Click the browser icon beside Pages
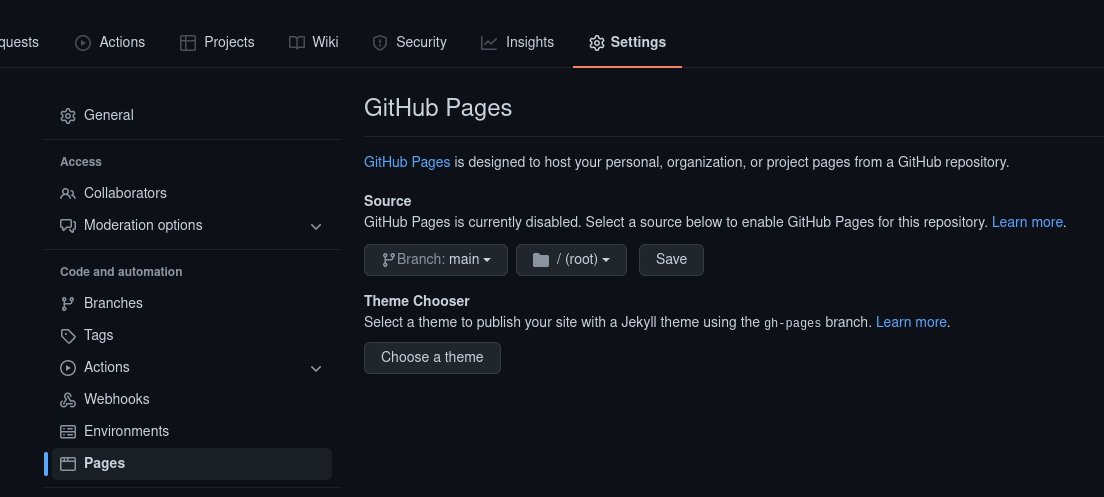This screenshot has width=1104, height=497. coord(68,463)
